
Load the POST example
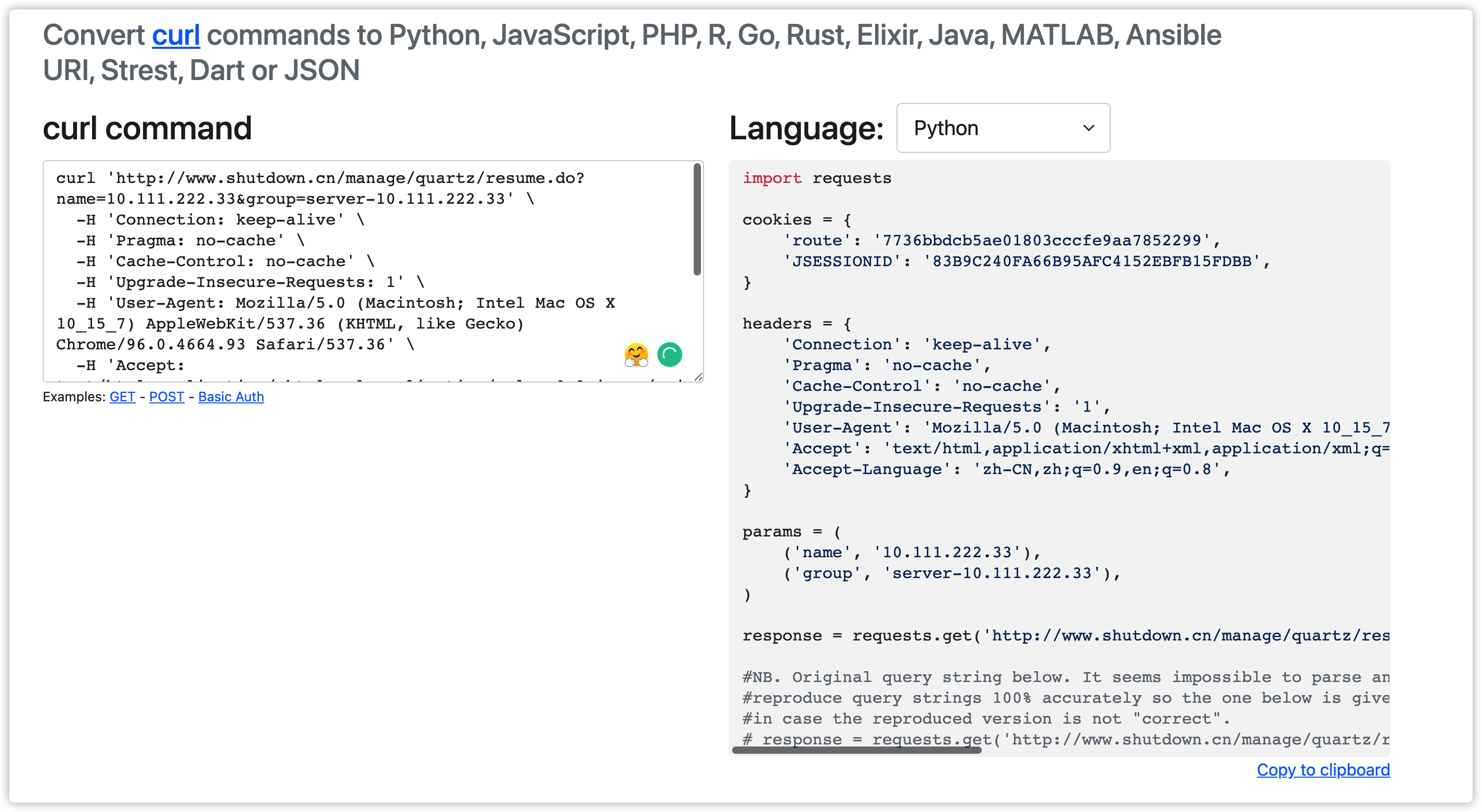point(166,397)
